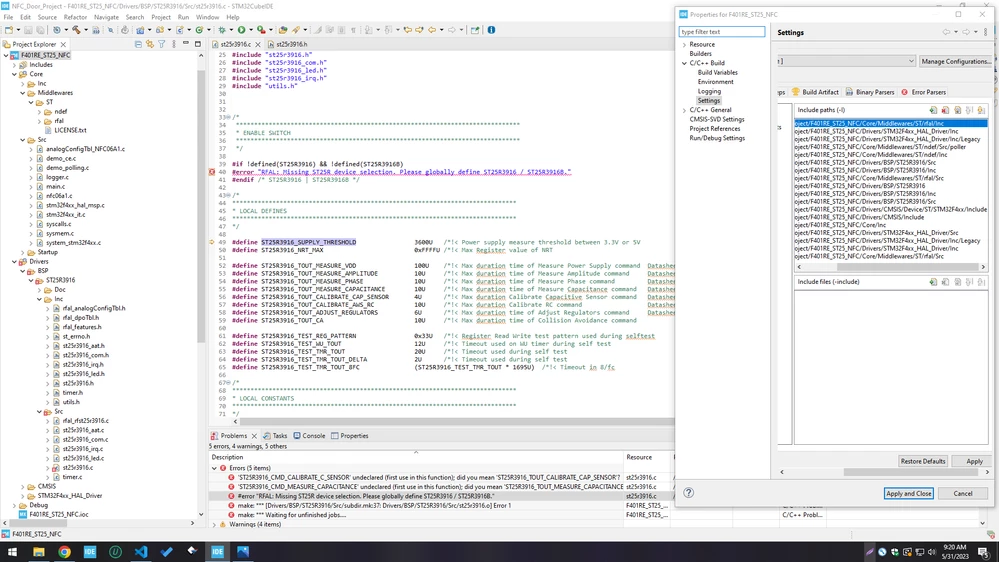Click the back arrow in Settings header
The image size is (999, 562).
pos(946,32)
